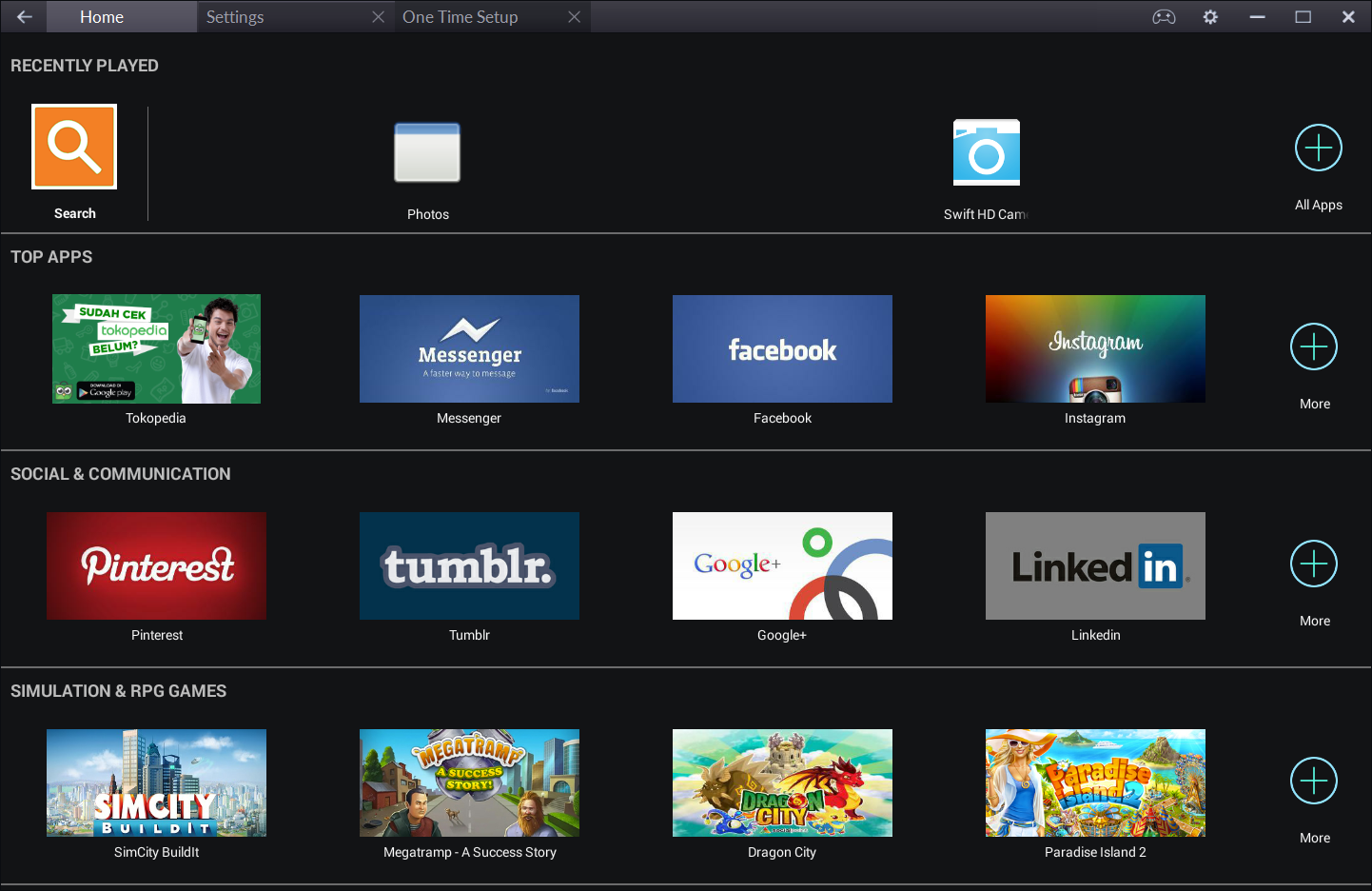Open the Messenger app thumbnail
The width and height of the screenshot is (1372, 891).
coord(469,348)
